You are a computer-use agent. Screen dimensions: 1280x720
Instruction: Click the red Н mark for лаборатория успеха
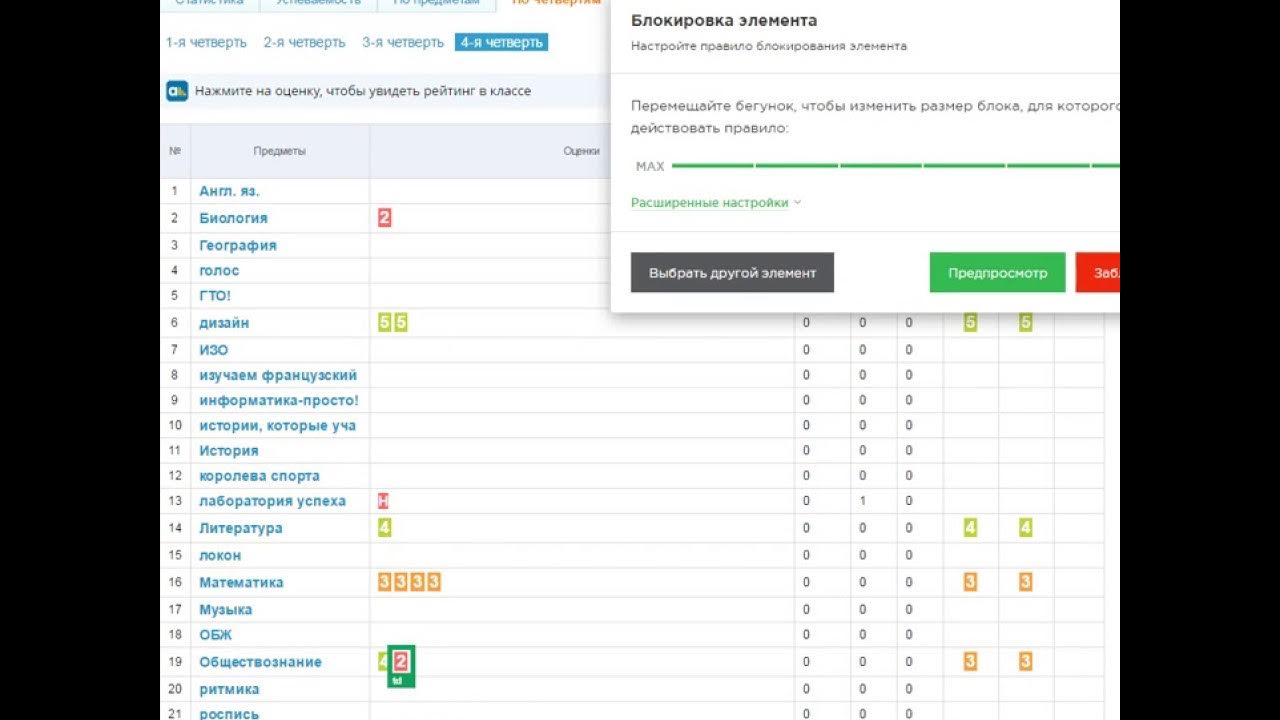[383, 501]
